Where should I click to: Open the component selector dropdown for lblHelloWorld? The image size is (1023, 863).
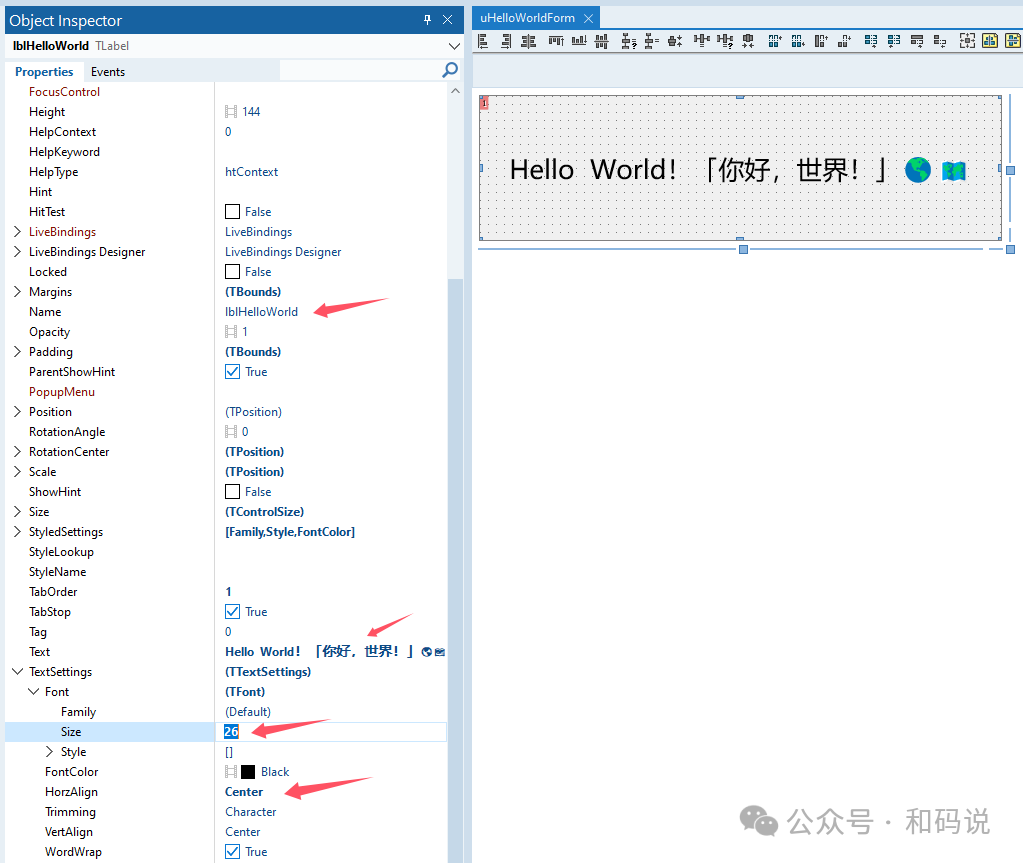point(454,45)
